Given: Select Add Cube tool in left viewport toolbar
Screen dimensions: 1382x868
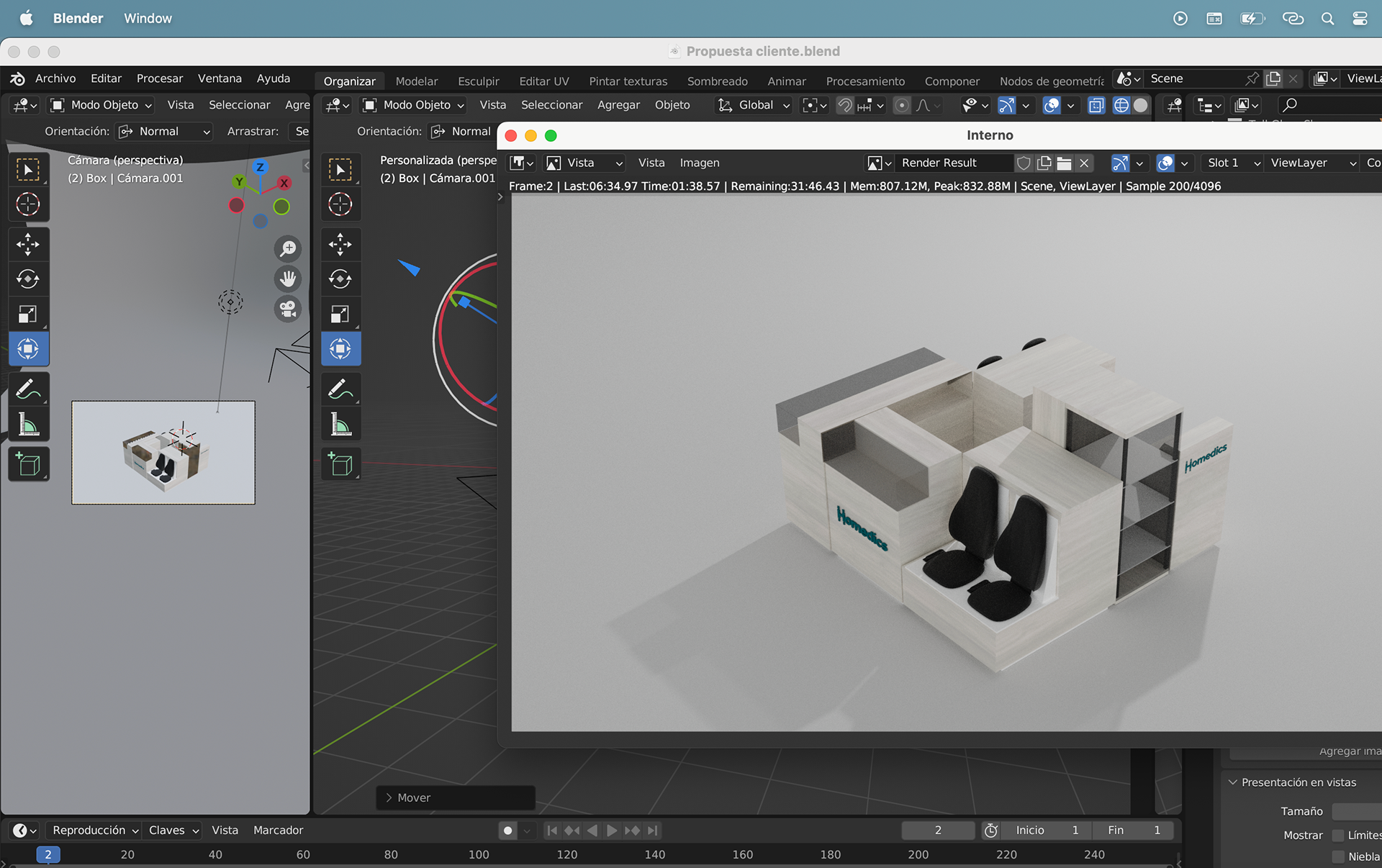Looking at the screenshot, I should [x=28, y=464].
